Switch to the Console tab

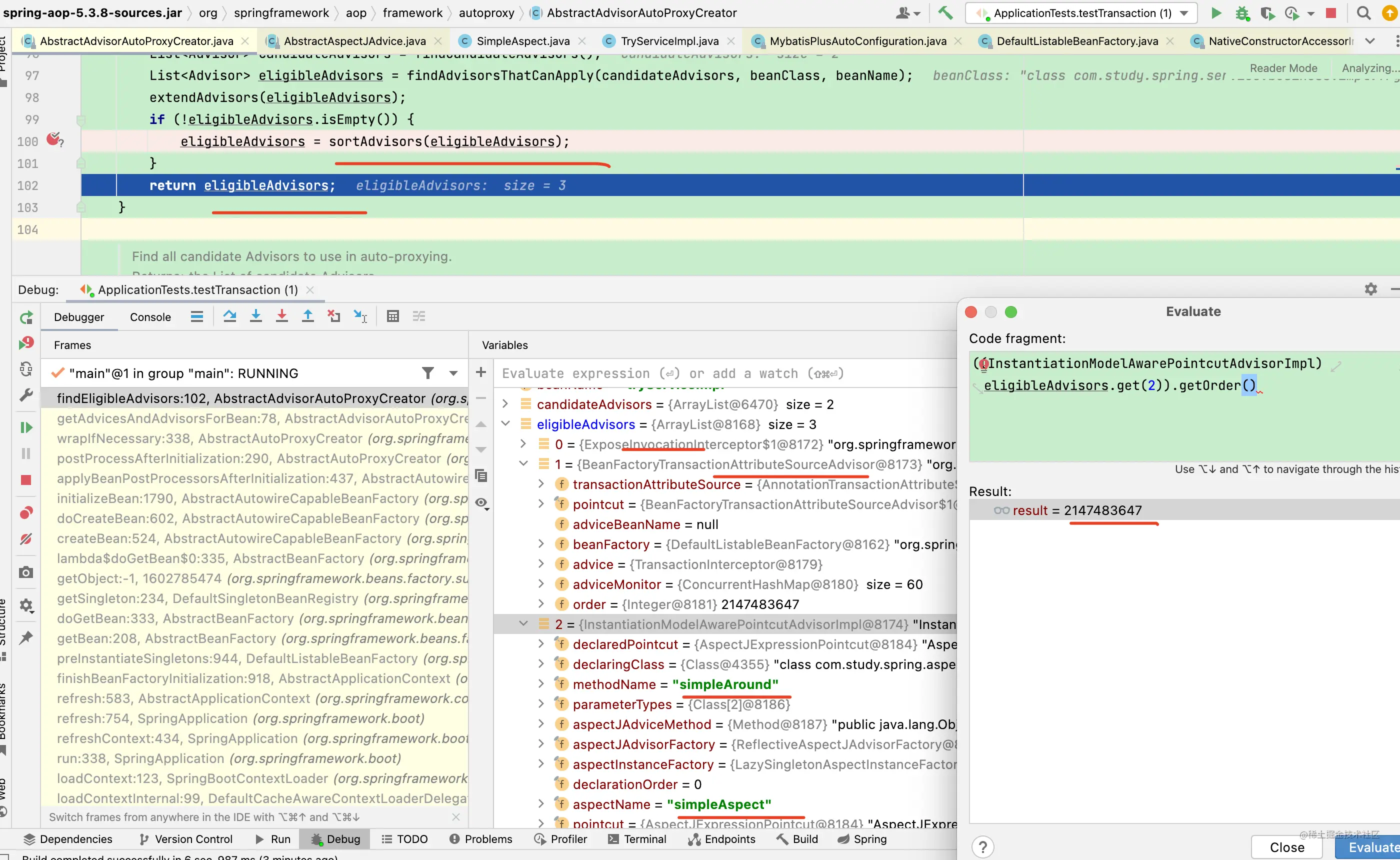point(150,317)
